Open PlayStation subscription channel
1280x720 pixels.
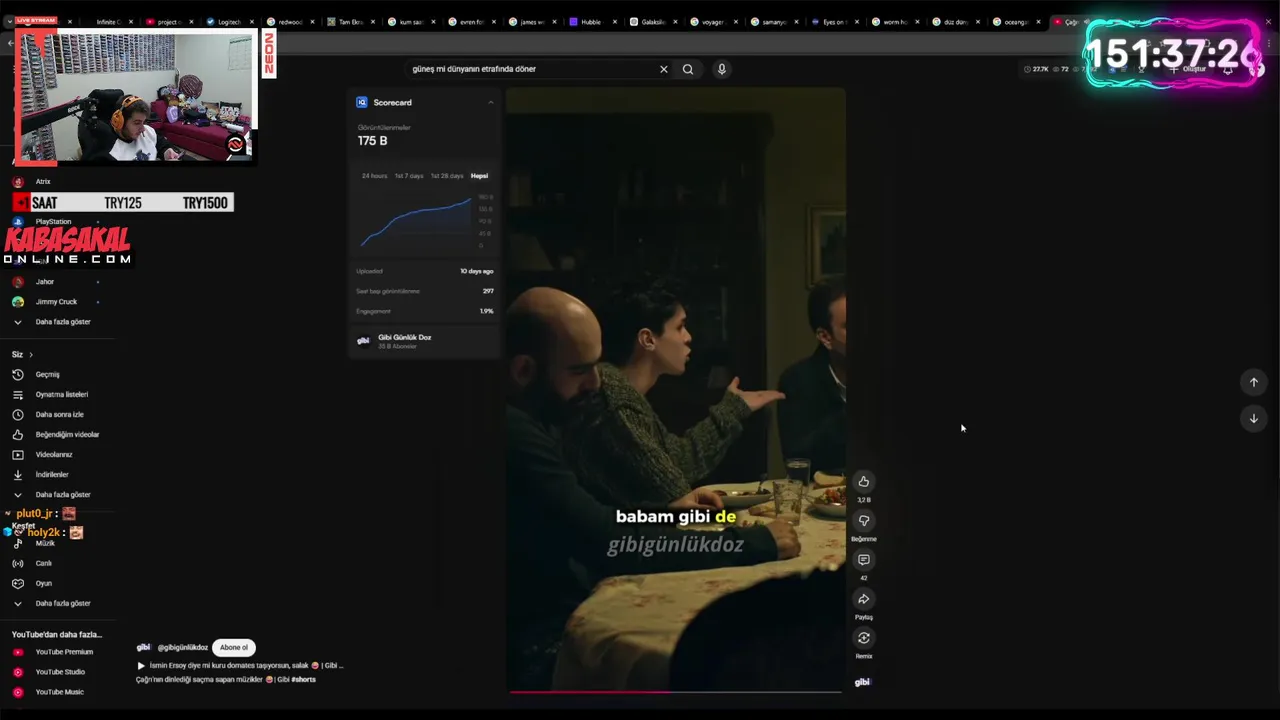click(x=53, y=222)
